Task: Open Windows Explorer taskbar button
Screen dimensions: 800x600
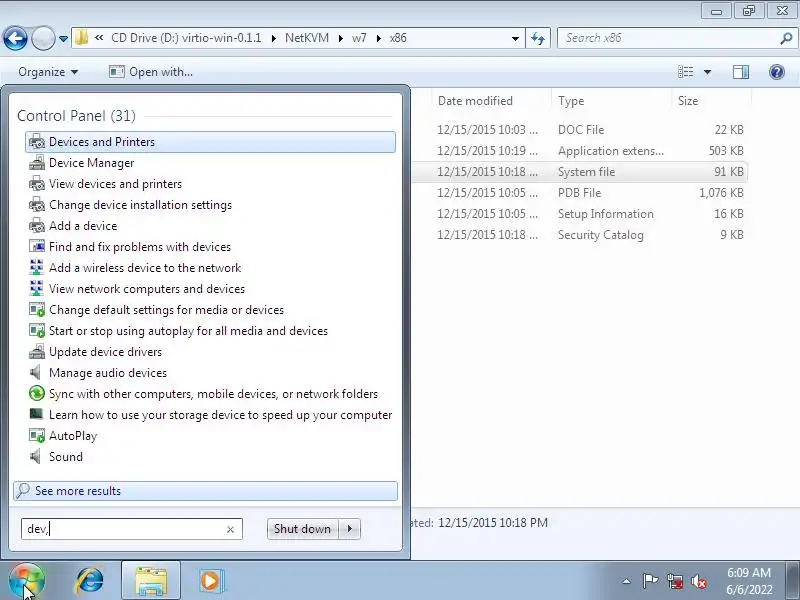Action: point(151,581)
